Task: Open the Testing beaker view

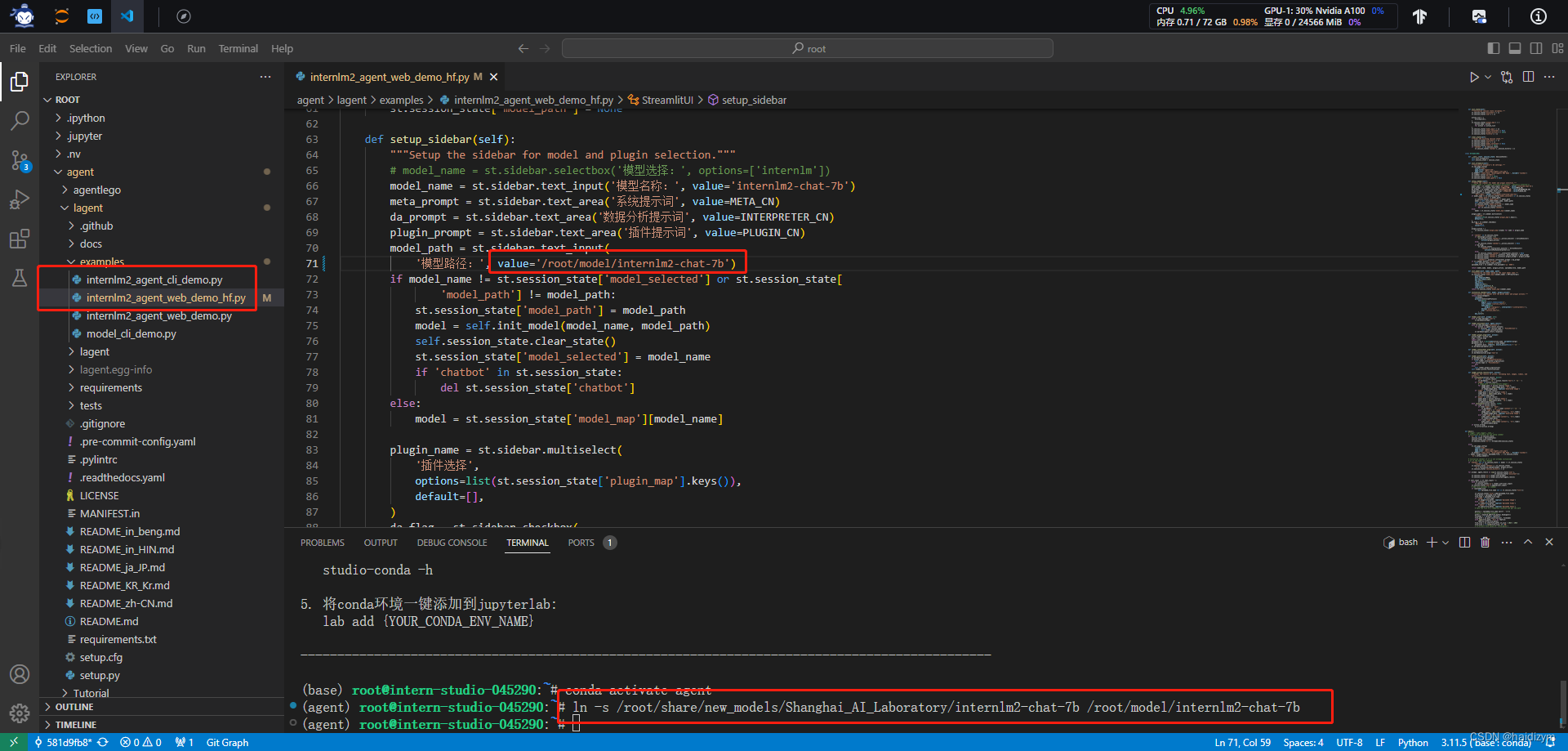Action: coord(20,278)
